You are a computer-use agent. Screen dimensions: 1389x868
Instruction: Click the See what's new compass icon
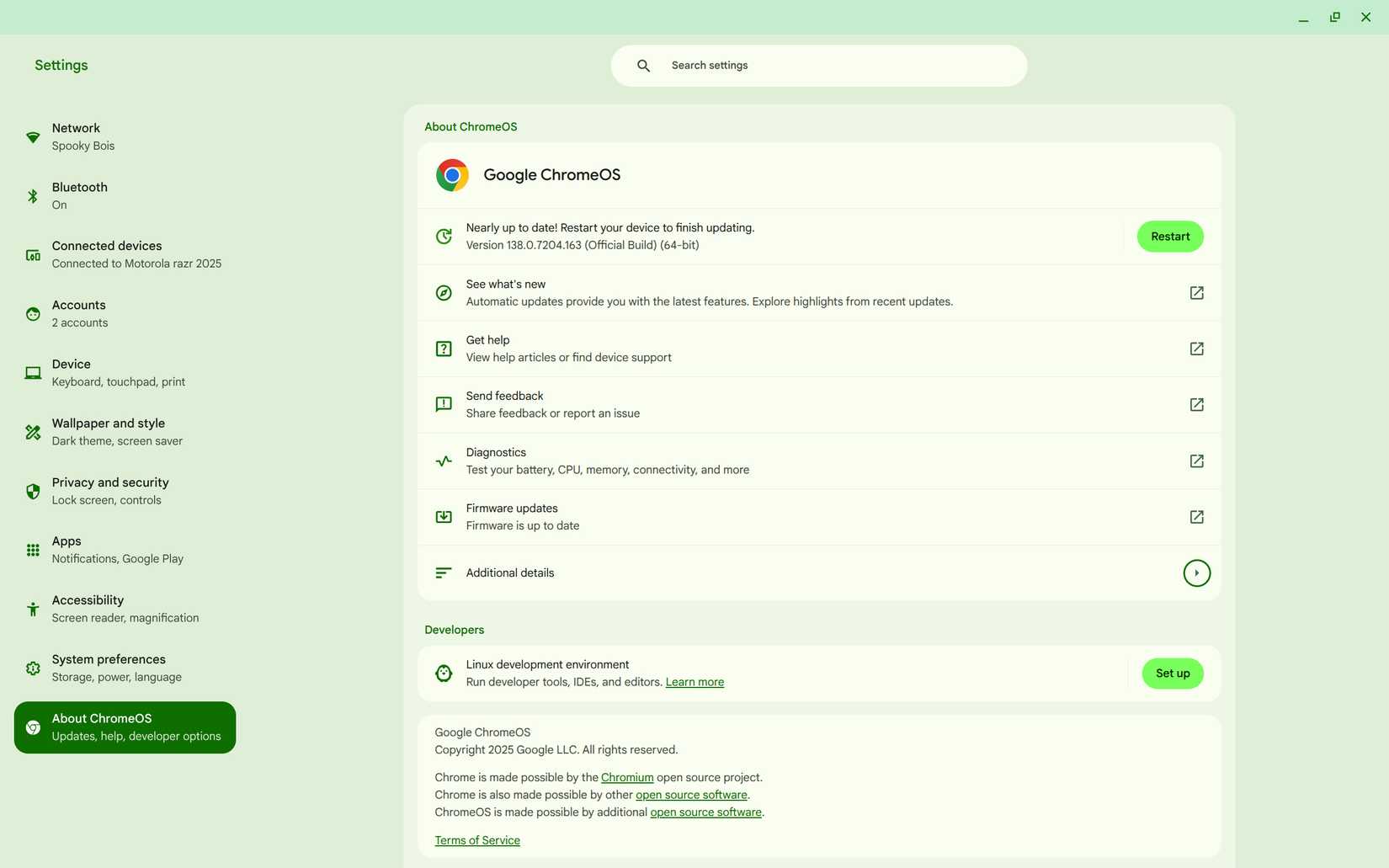pos(443,292)
